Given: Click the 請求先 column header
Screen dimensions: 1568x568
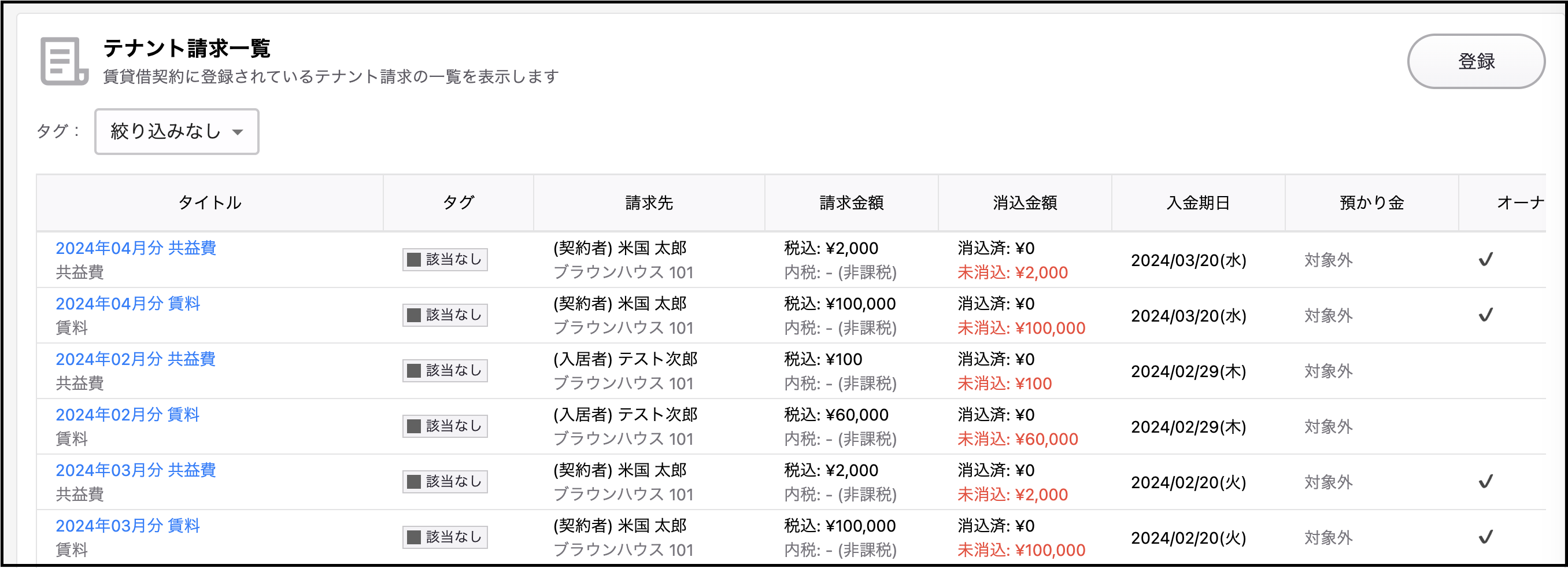Looking at the screenshot, I should (x=649, y=202).
